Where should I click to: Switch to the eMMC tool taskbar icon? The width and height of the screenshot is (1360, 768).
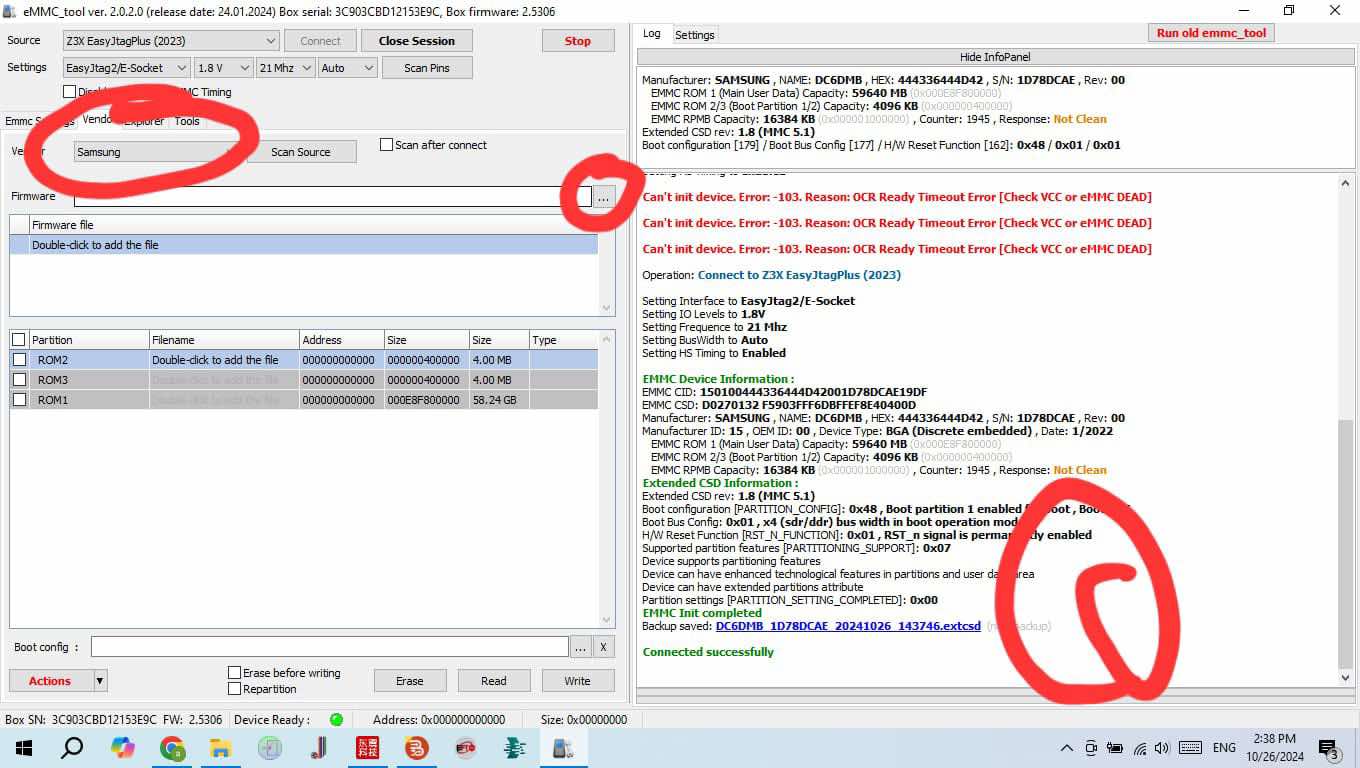[x=563, y=748]
